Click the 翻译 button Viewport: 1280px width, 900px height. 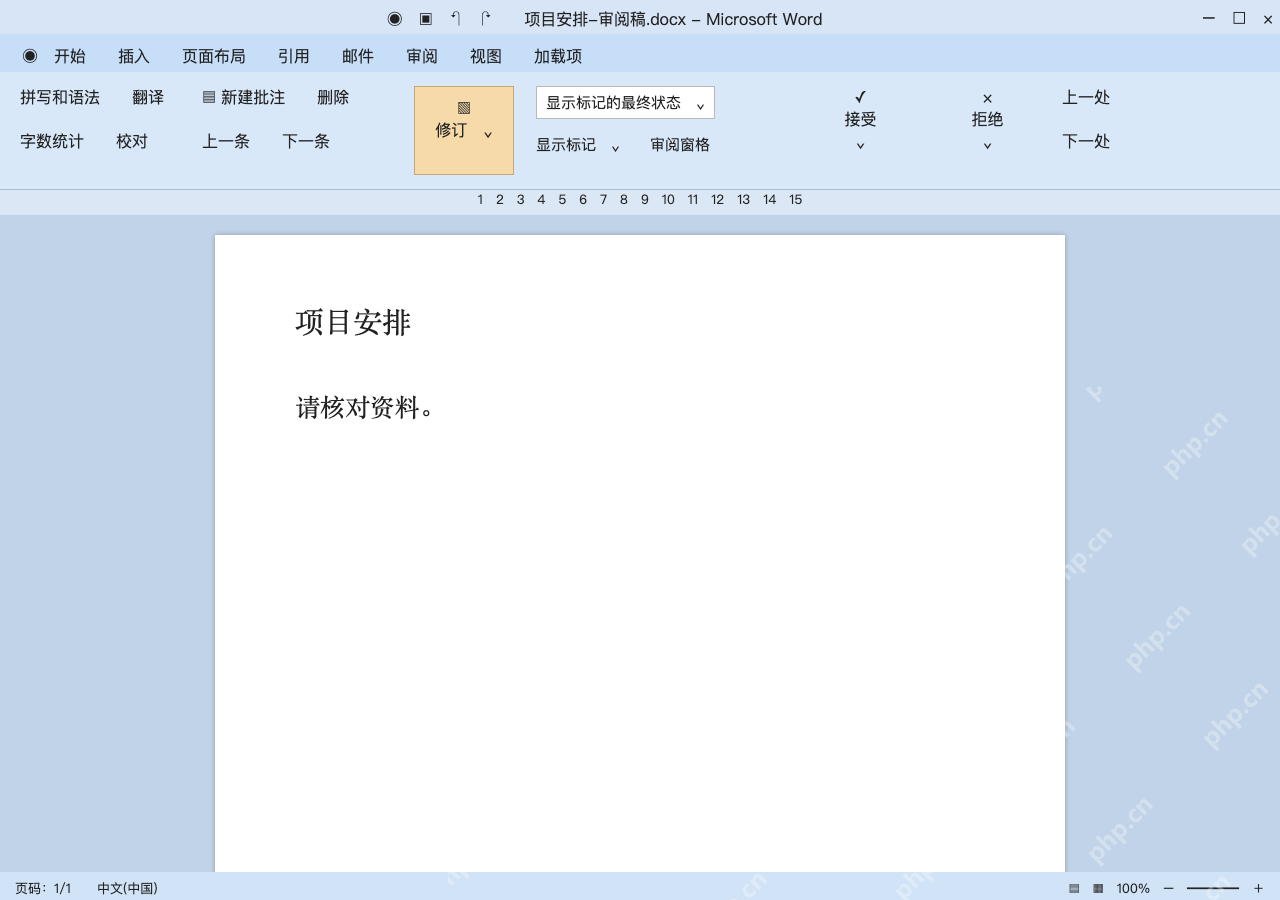pyautogui.click(x=148, y=97)
